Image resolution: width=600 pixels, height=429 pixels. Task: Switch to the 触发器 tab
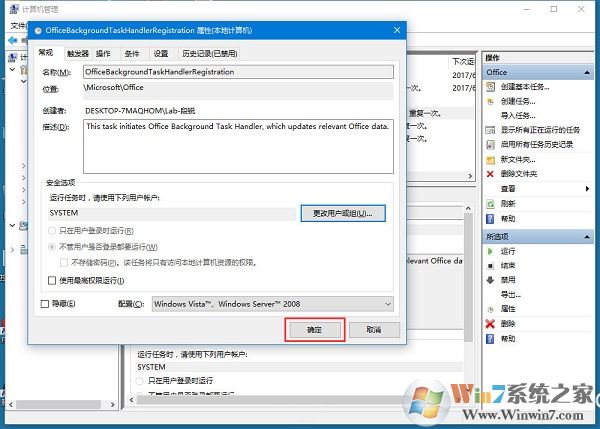click(78, 54)
